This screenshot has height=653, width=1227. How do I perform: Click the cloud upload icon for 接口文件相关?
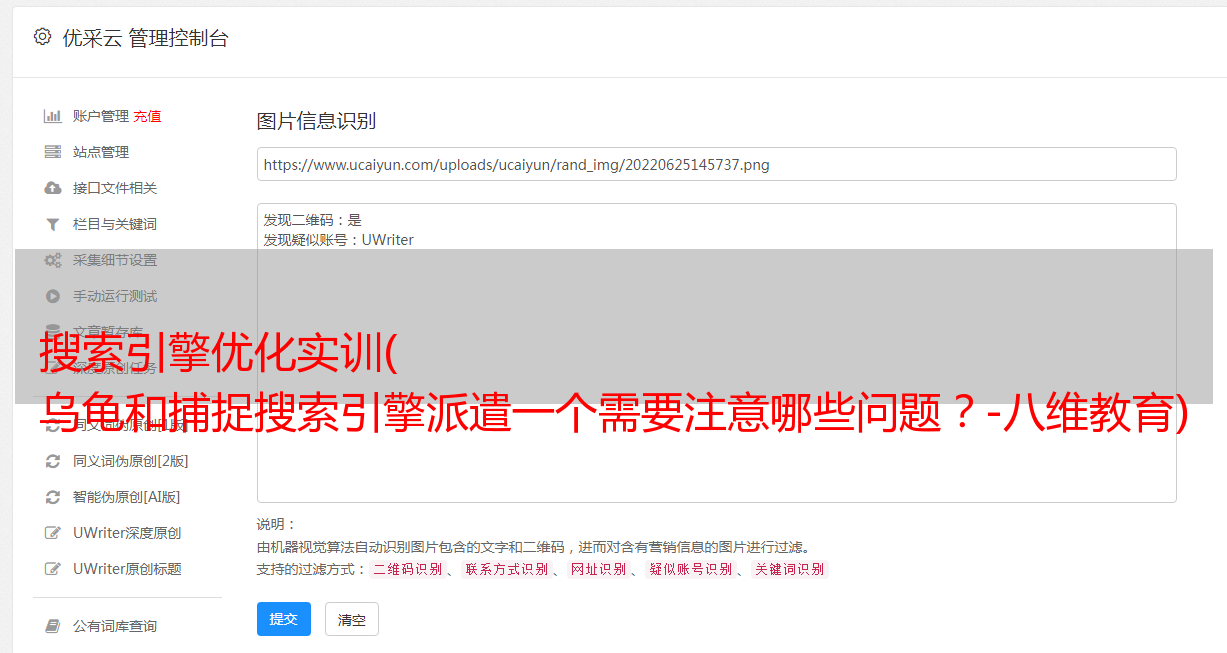click(53, 188)
